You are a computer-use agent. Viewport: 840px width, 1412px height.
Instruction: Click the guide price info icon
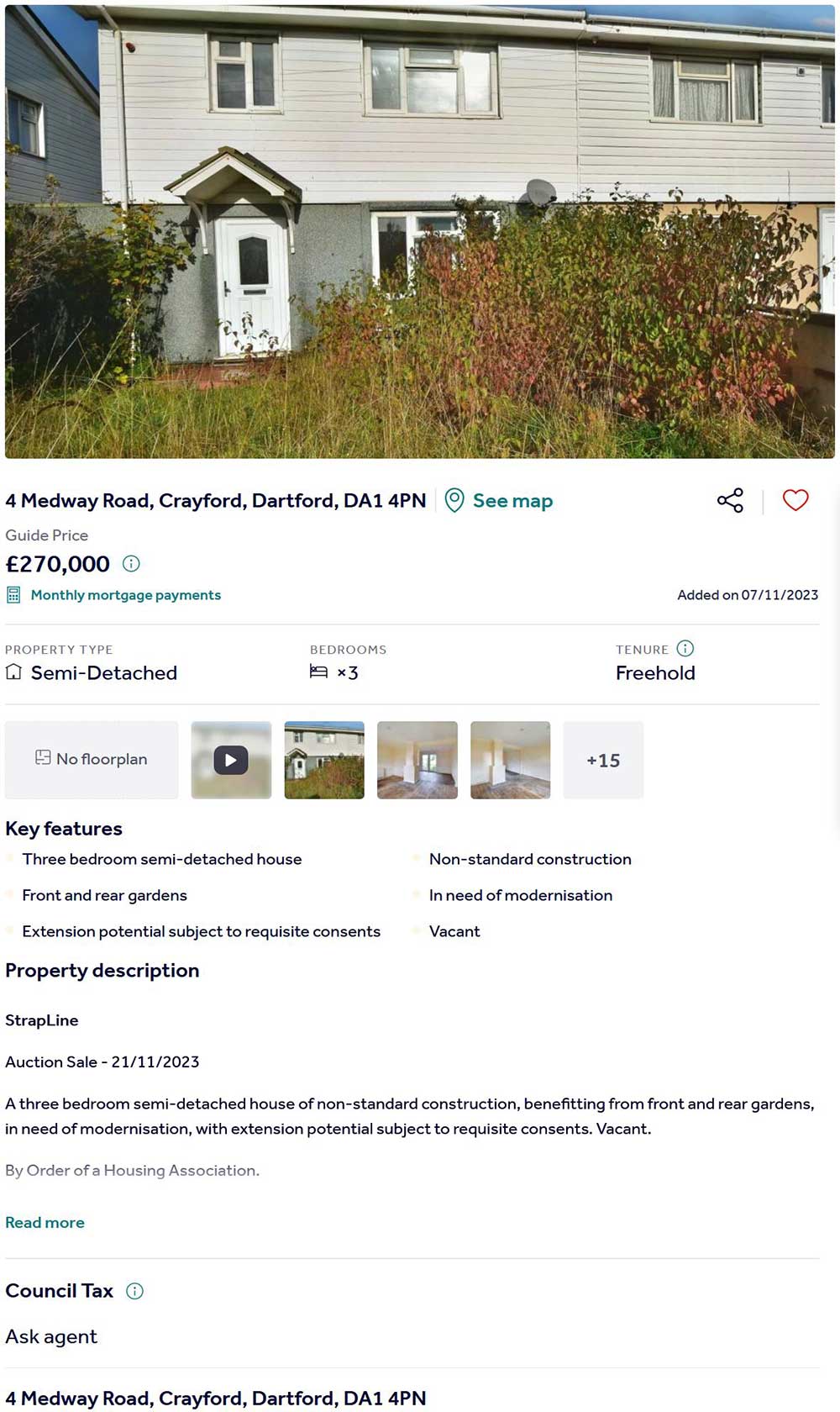click(131, 563)
